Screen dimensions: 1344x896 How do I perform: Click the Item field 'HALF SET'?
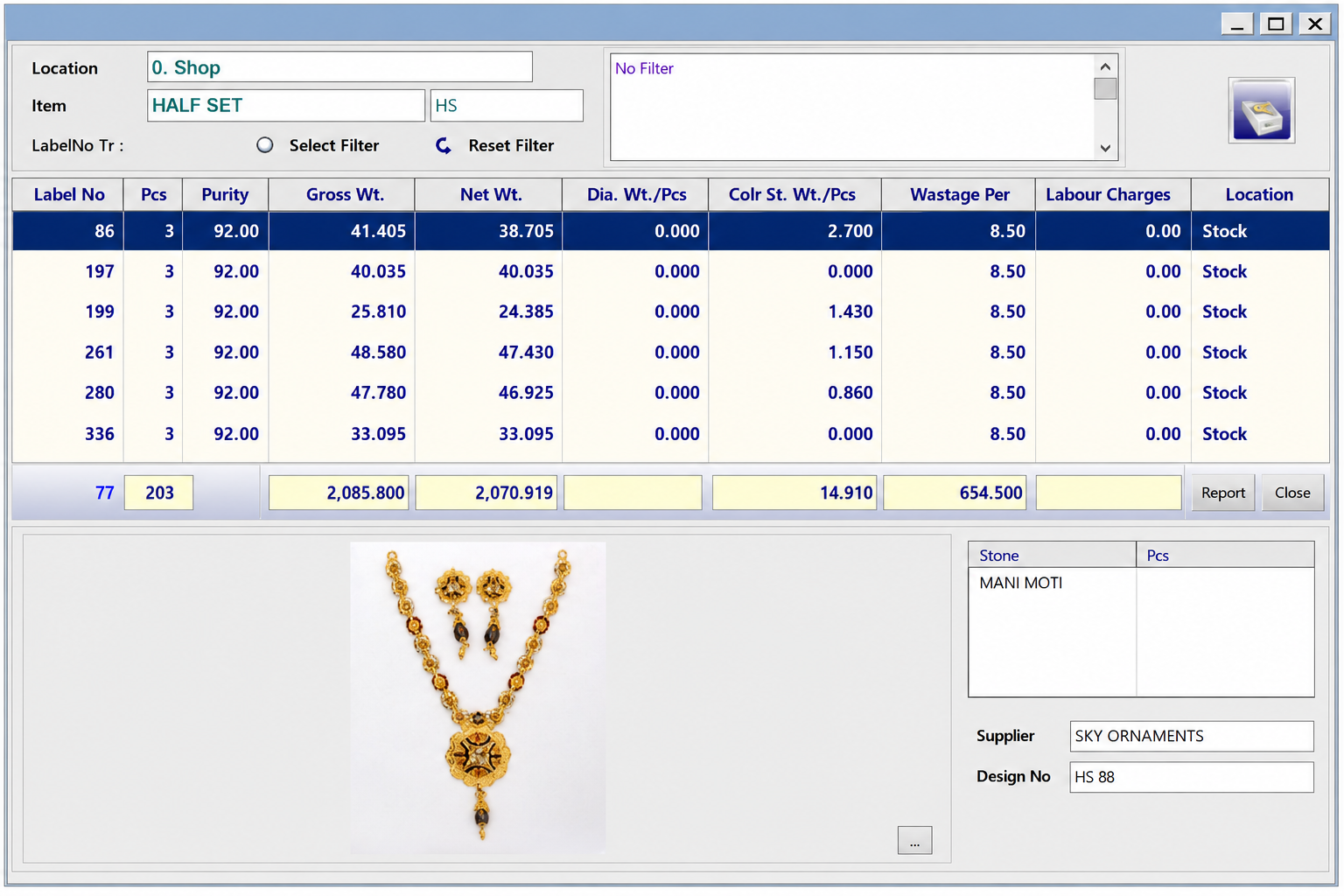pyautogui.click(x=286, y=106)
